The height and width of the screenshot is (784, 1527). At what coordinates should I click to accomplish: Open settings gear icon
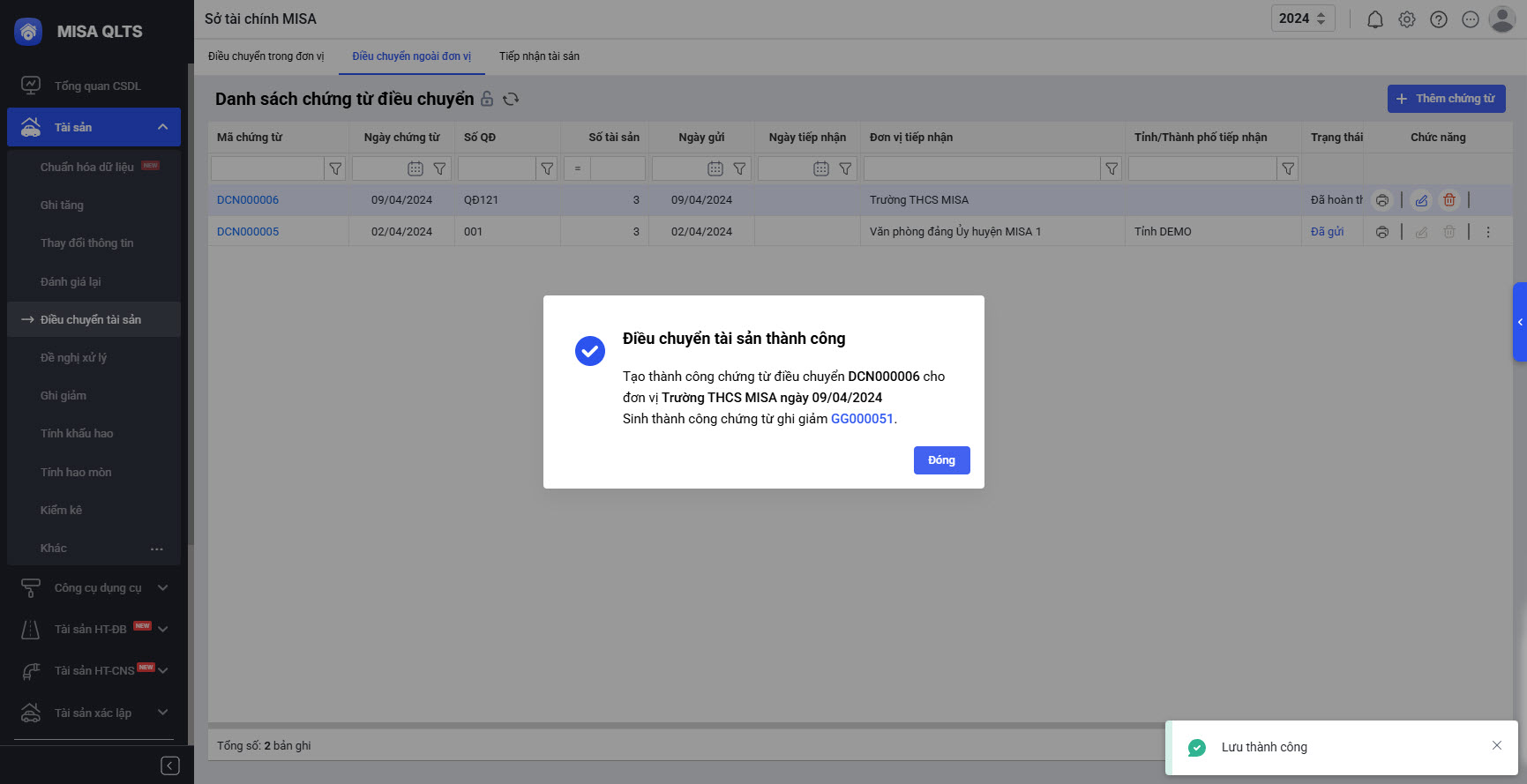(x=1407, y=19)
